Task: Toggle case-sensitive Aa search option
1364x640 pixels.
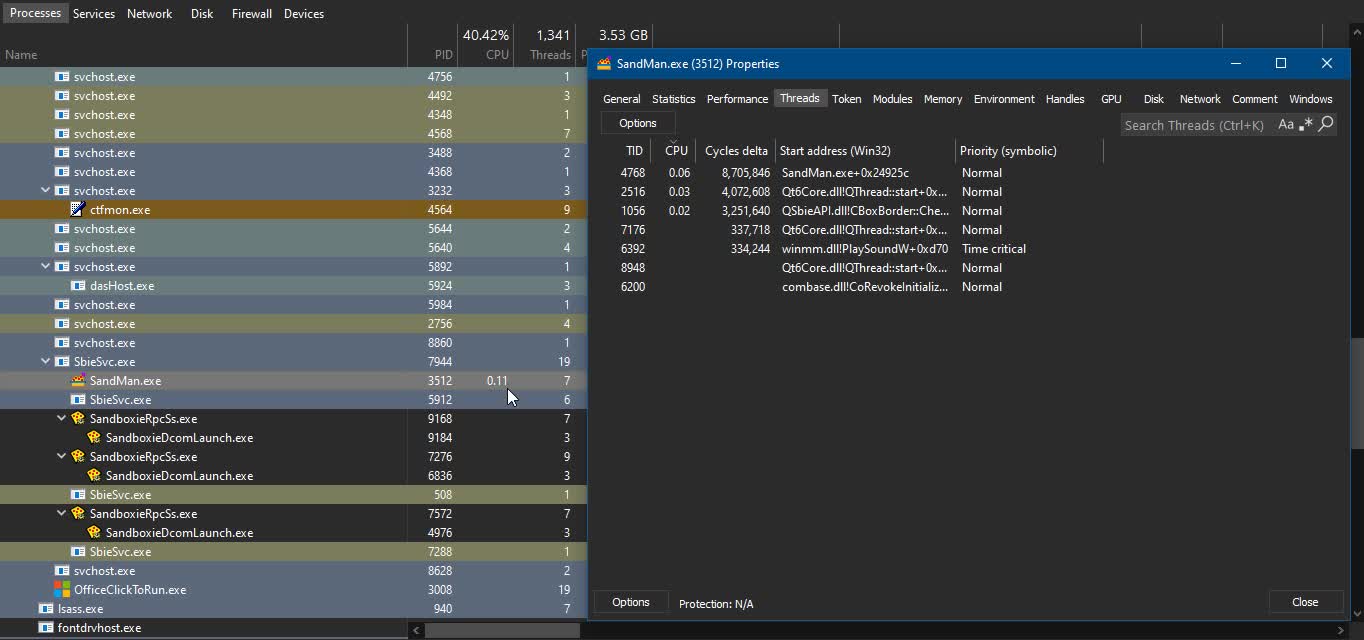Action: point(1286,125)
